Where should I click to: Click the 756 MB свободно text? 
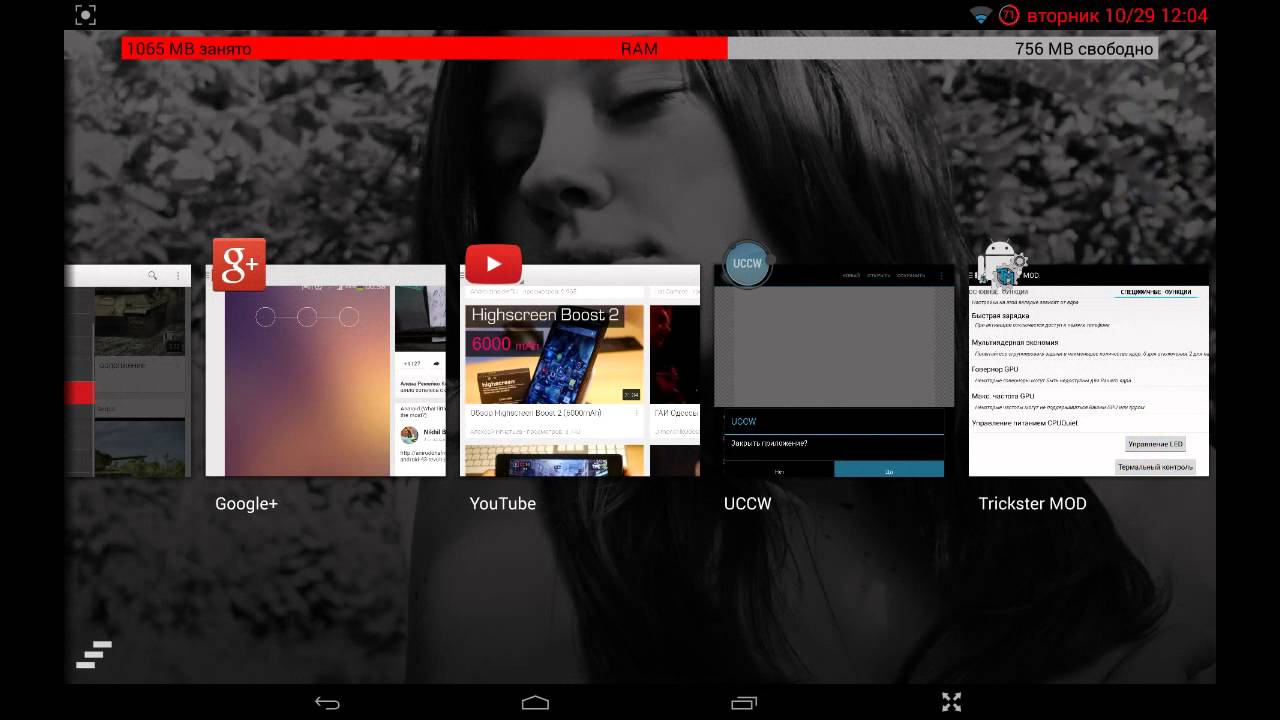tap(1084, 49)
